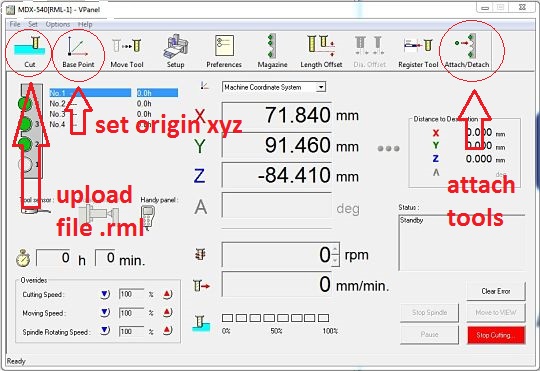Image resolution: width=540 pixels, height=371 pixels.
Task: Click magazine slot 3 green indicator
Action: (25, 124)
